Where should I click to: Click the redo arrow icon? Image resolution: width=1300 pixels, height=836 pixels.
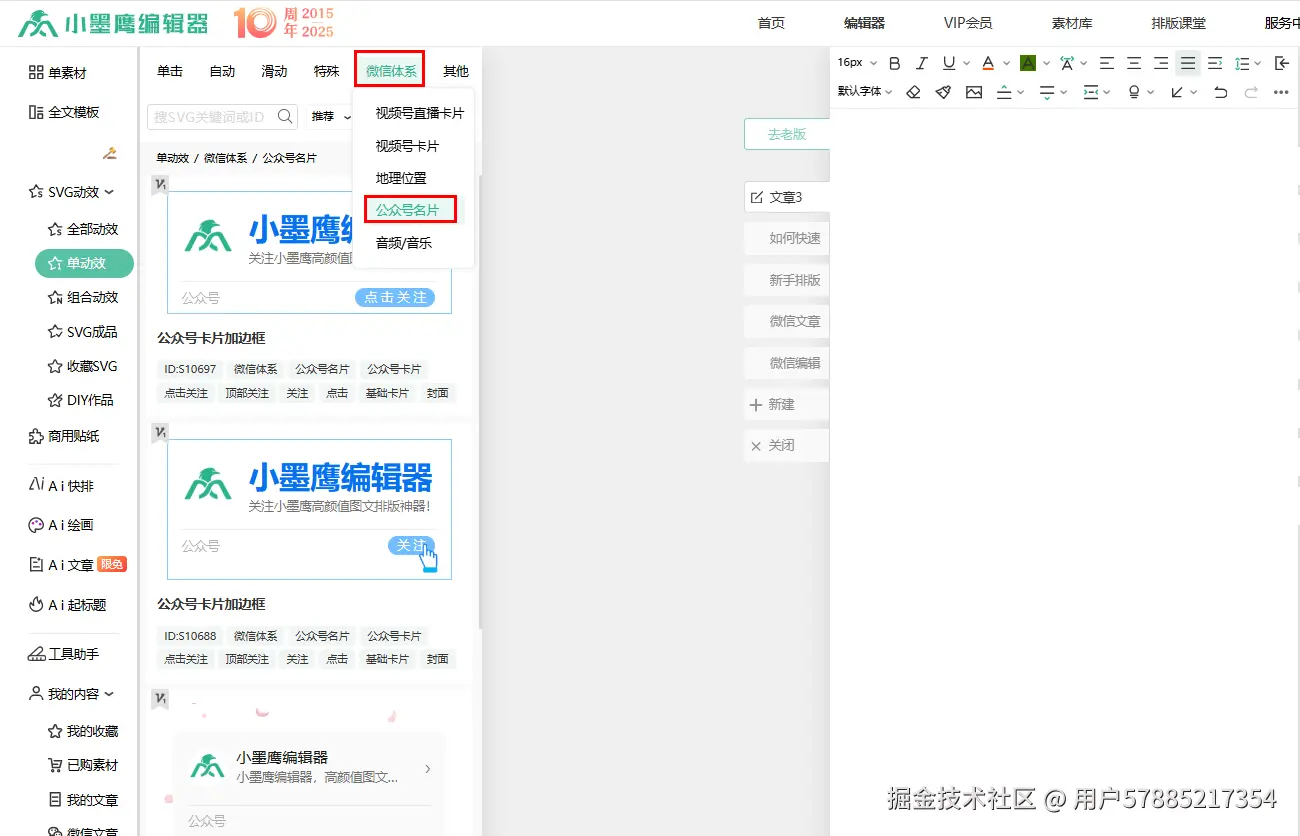pyautogui.click(x=1251, y=92)
